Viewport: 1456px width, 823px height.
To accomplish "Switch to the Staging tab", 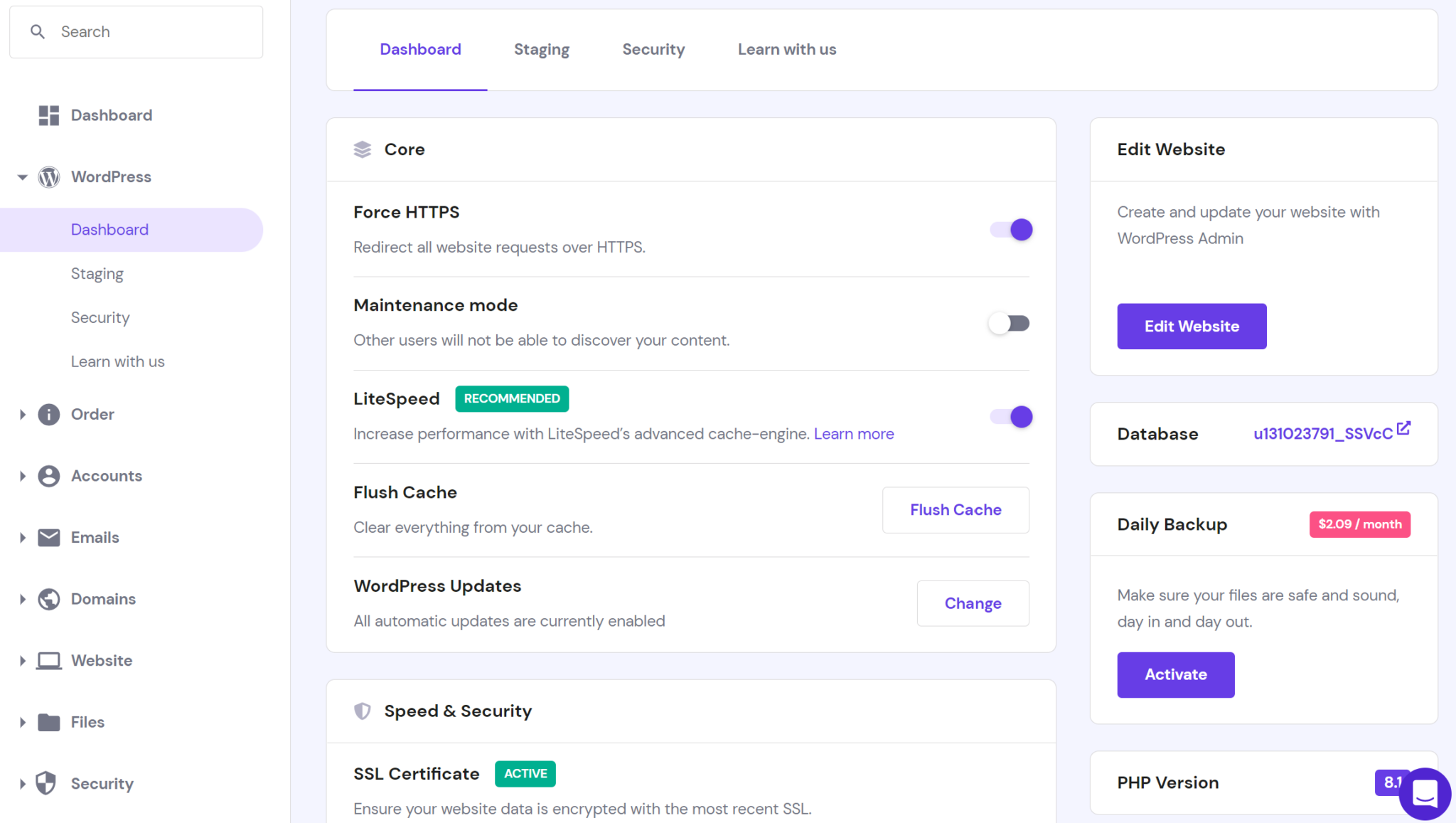I will click(x=541, y=49).
